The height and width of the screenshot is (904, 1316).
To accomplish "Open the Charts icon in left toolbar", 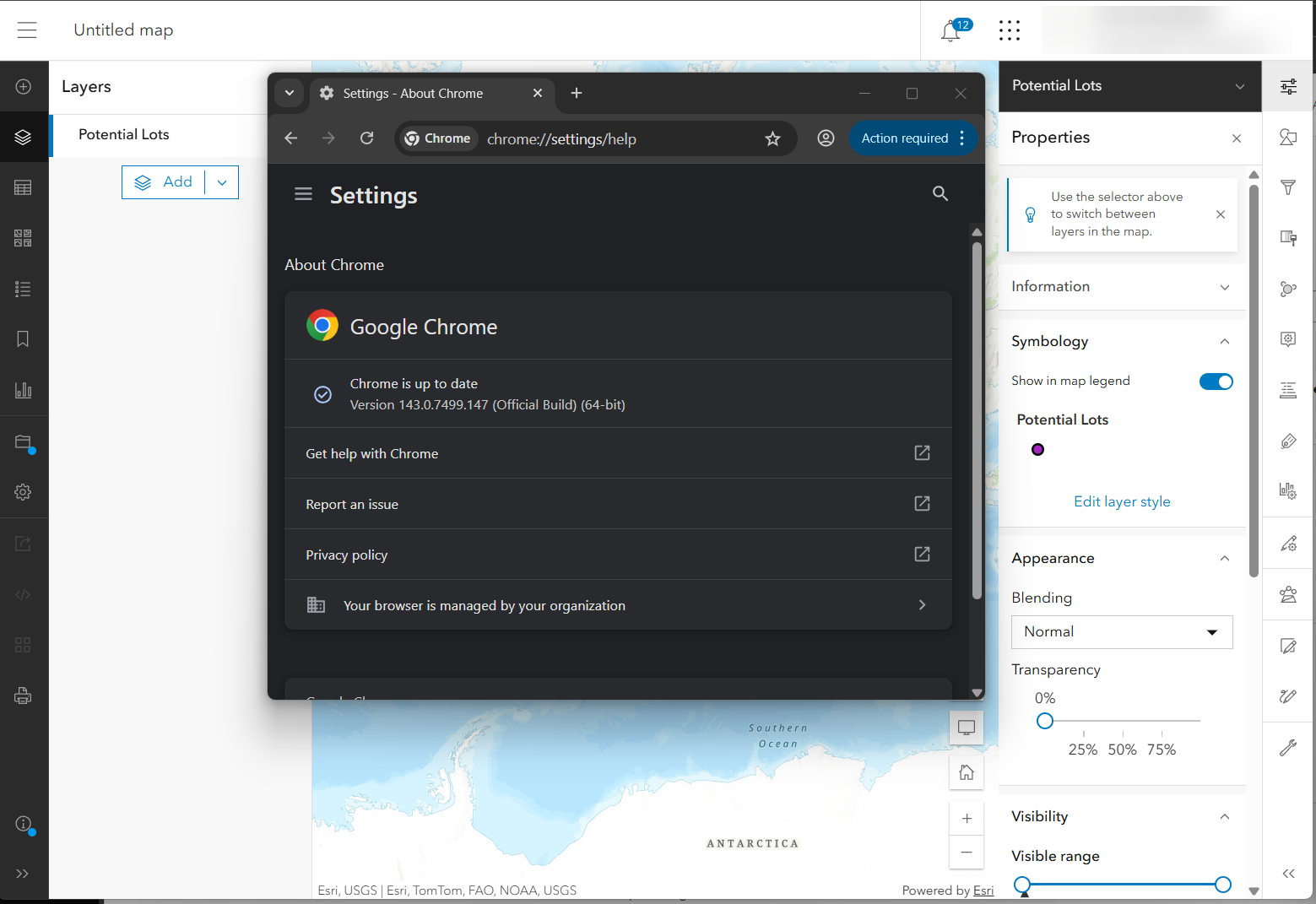I will [24, 390].
